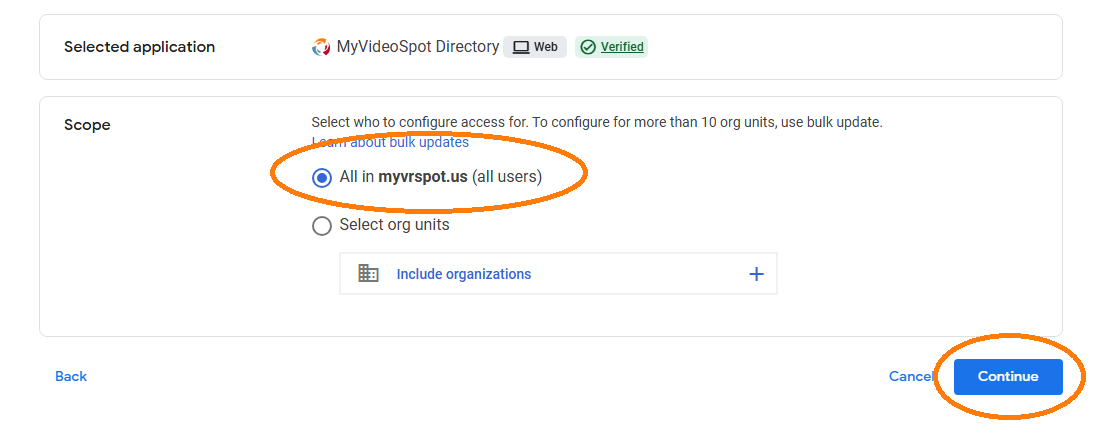Click the Selected application heading
Image resolution: width=1109 pixels, height=440 pixels.
tap(139, 47)
